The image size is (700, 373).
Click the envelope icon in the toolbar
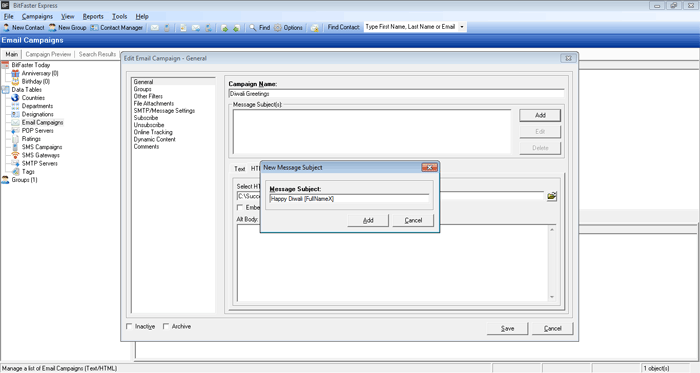(154, 28)
